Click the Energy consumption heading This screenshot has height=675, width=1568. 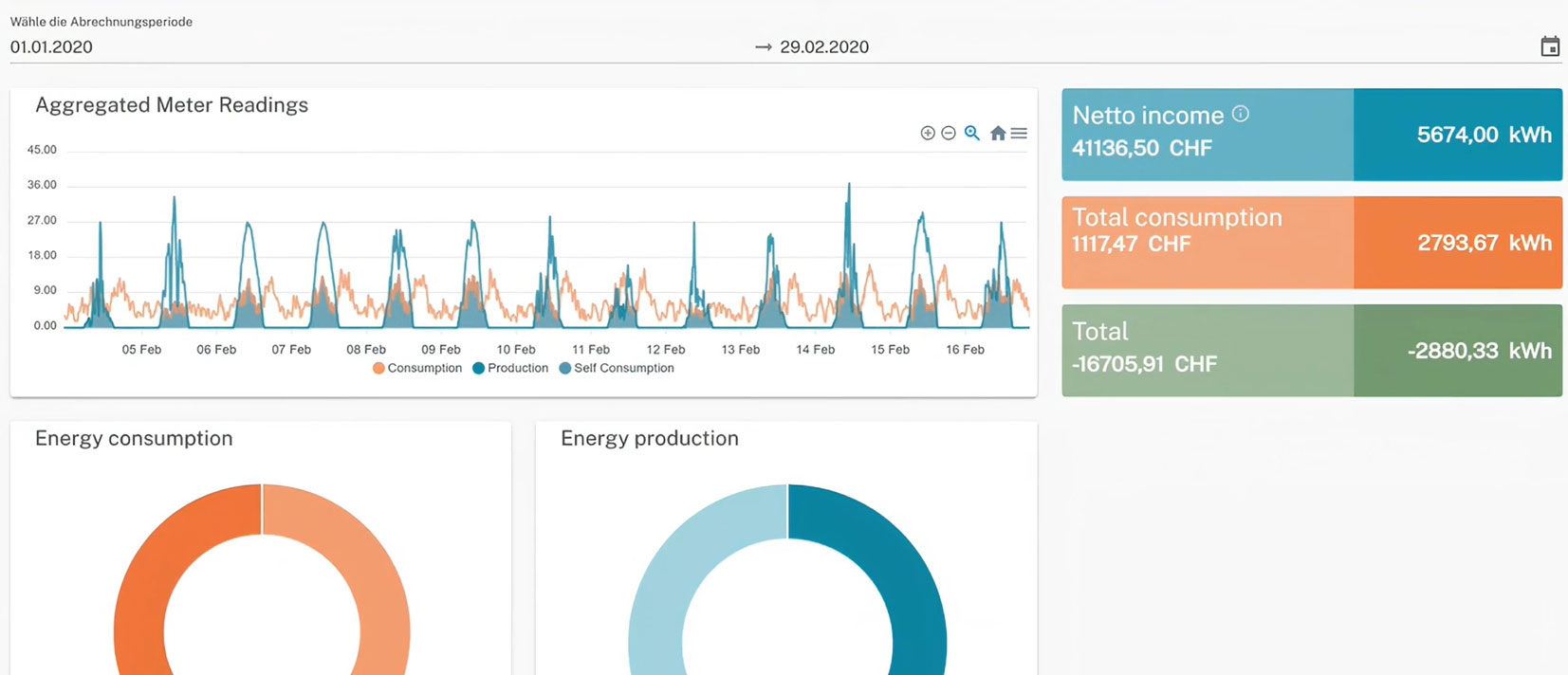click(134, 438)
